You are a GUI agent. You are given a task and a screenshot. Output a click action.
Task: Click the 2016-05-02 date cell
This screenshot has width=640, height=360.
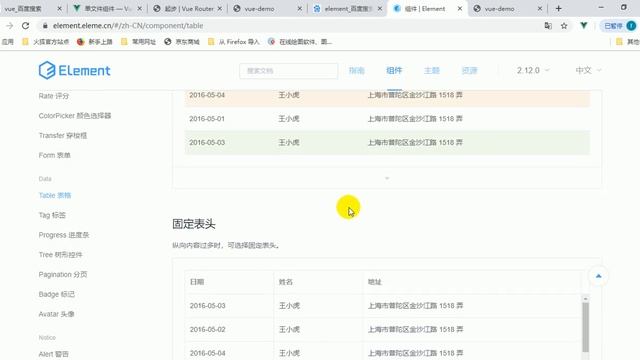207,329
